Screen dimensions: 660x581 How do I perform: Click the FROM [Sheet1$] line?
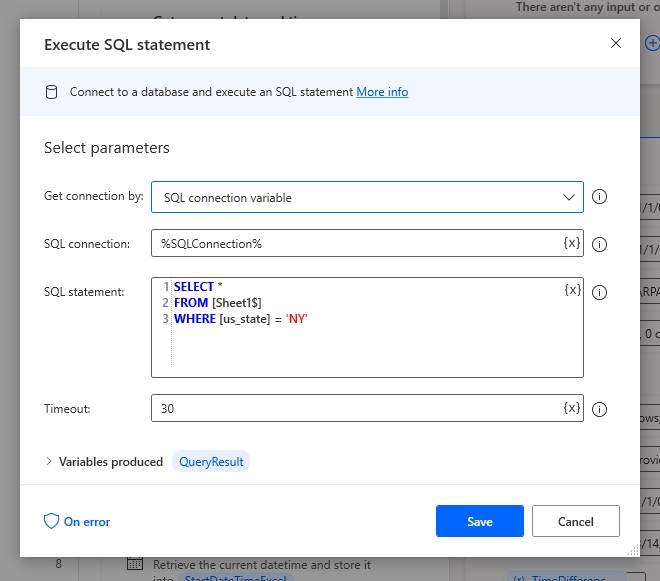(218, 303)
